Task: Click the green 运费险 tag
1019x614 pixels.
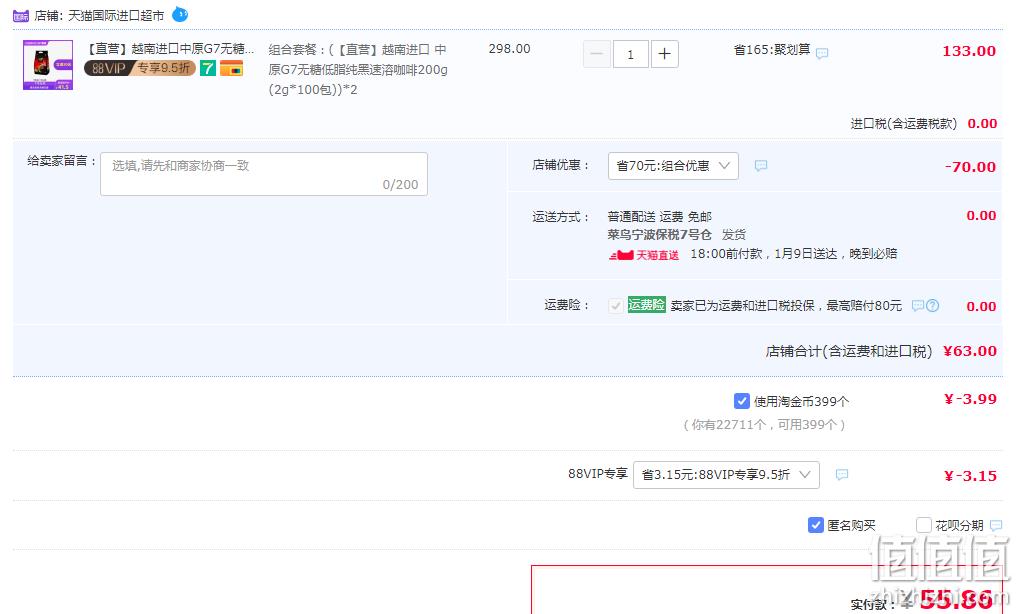Action: tap(647, 305)
